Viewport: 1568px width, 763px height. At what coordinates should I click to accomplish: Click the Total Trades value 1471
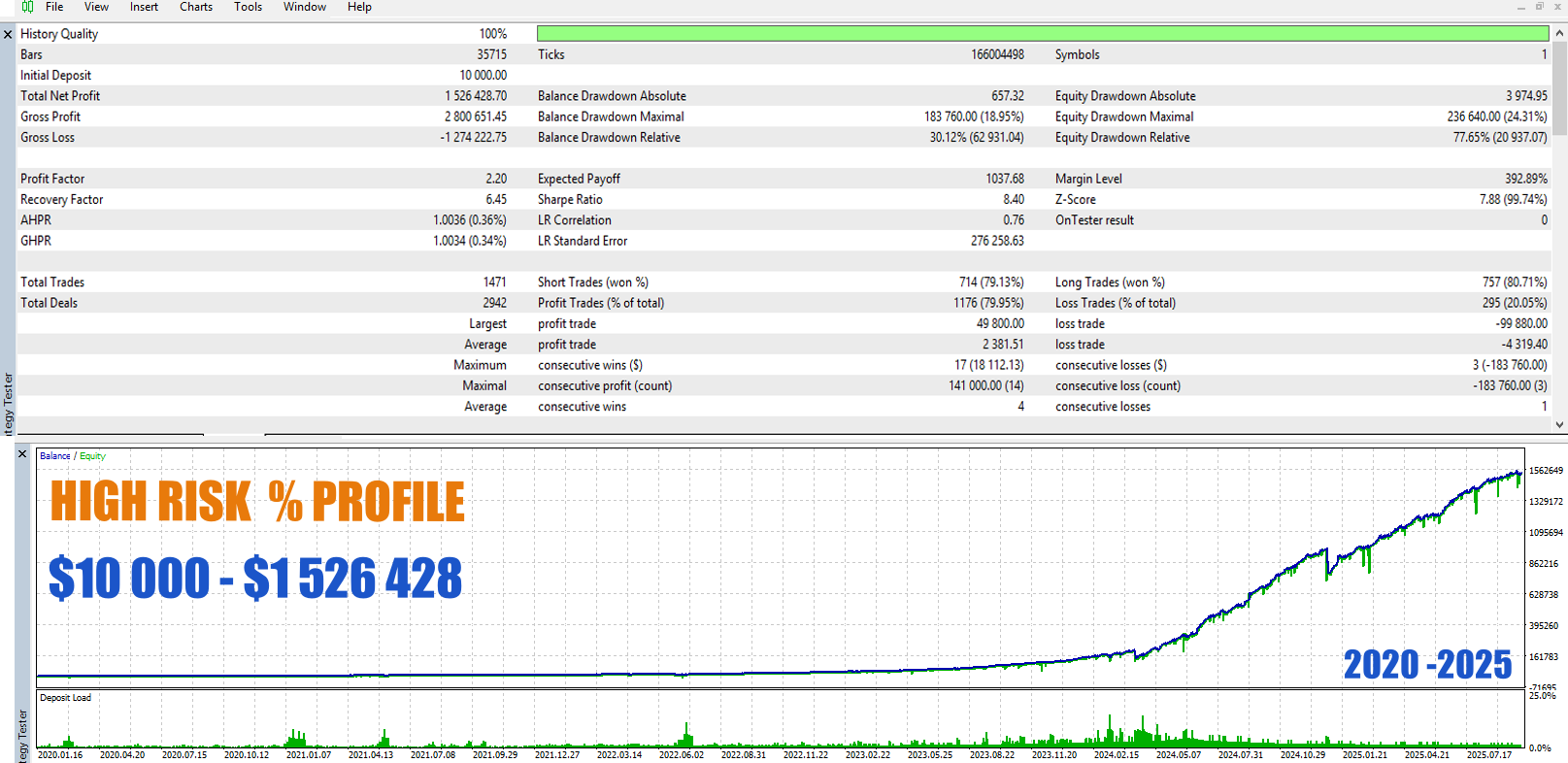click(x=495, y=282)
